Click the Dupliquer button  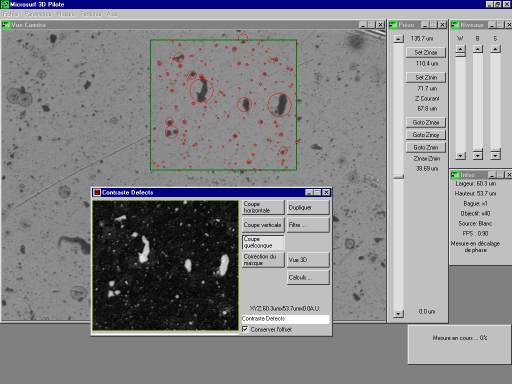[x=308, y=207]
